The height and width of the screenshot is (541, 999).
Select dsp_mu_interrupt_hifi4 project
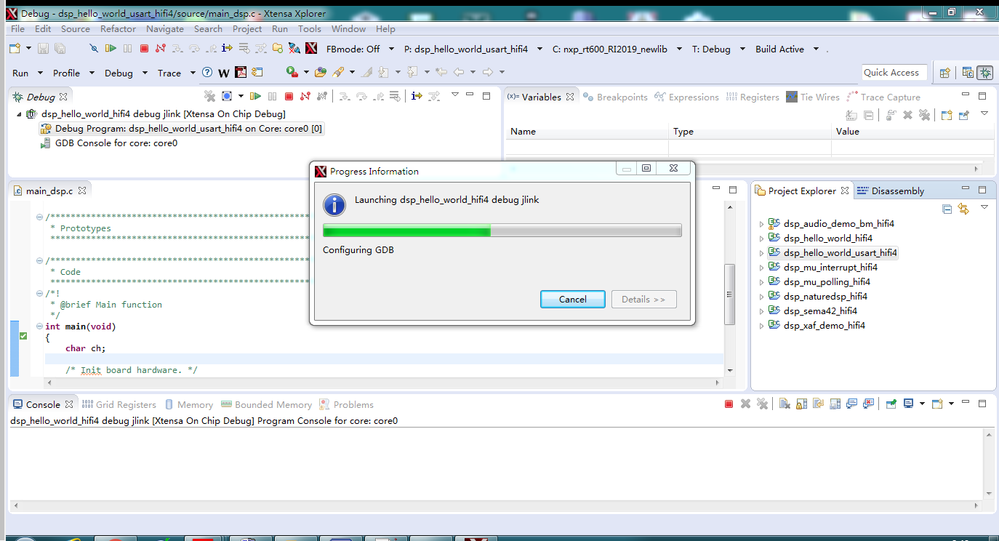(823, 268)
